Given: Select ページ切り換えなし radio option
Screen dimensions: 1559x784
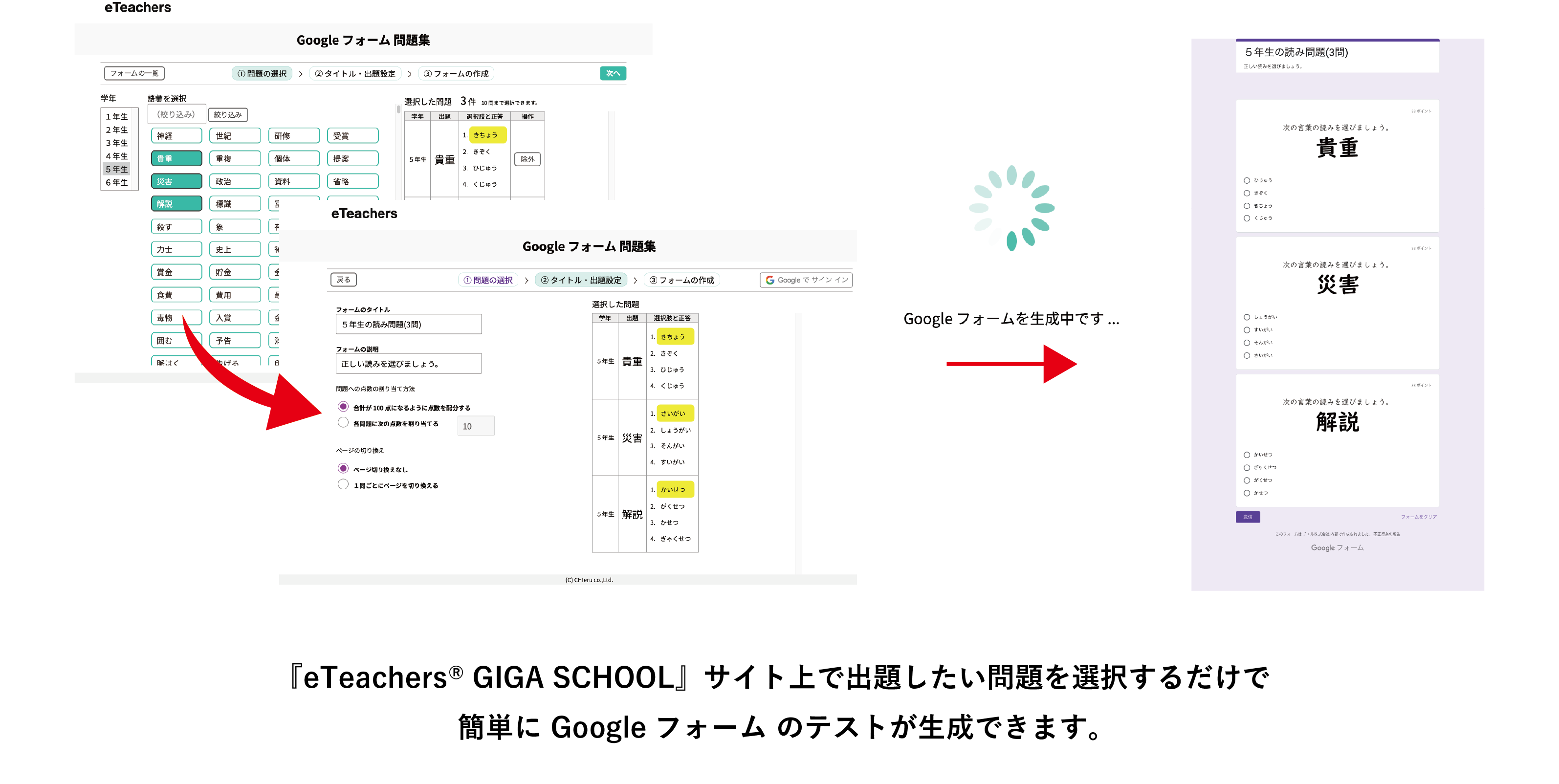Looking at the screenshot, I should 343,468.
